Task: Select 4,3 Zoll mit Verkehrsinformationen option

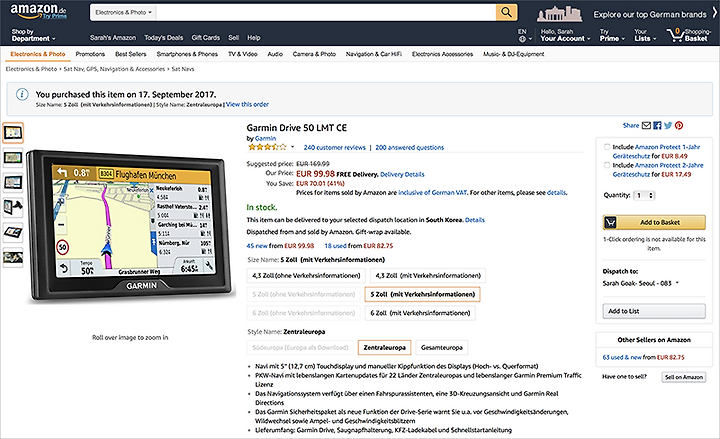Action: pos(428,276)
